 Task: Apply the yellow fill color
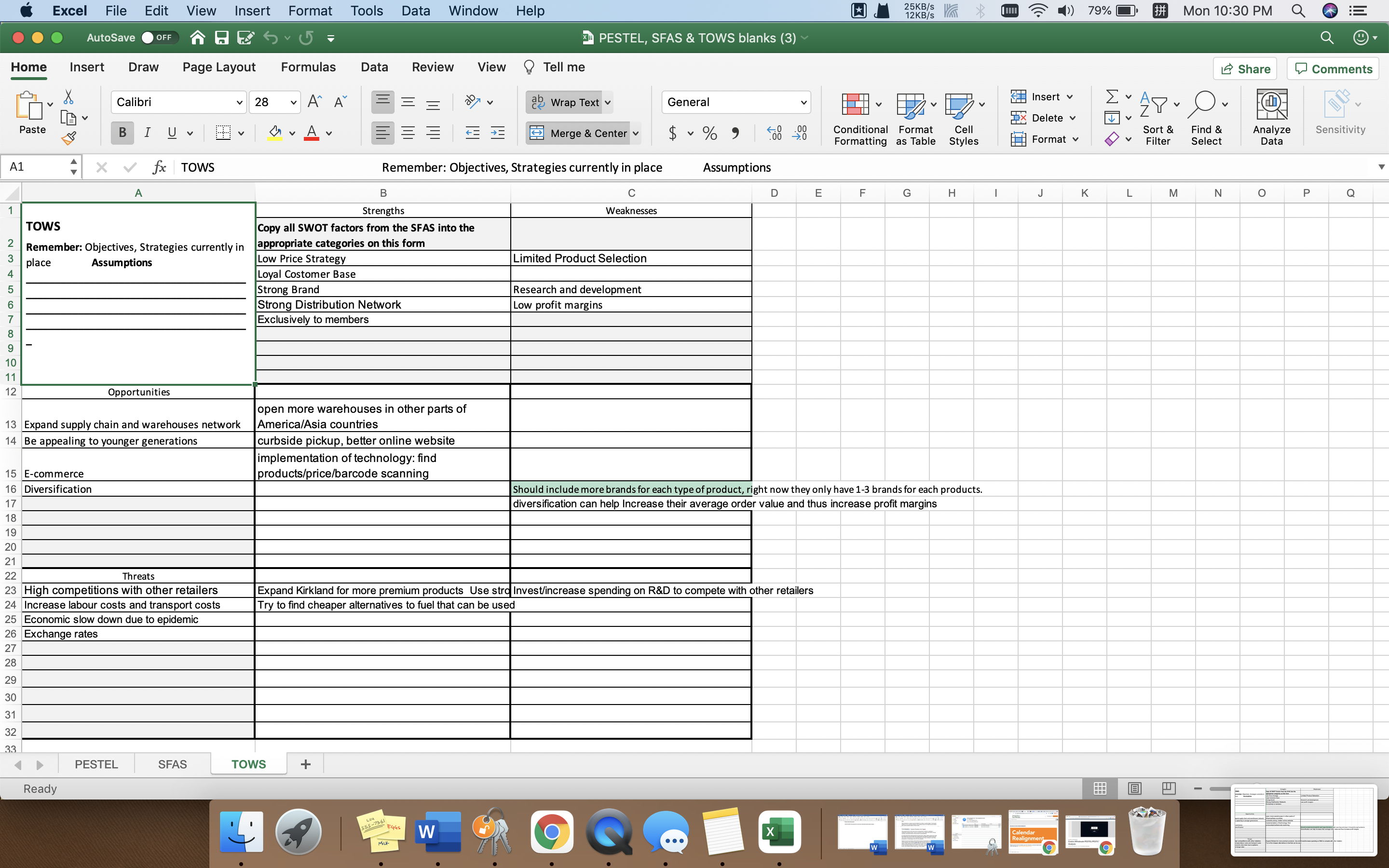[x=275, y=133]
